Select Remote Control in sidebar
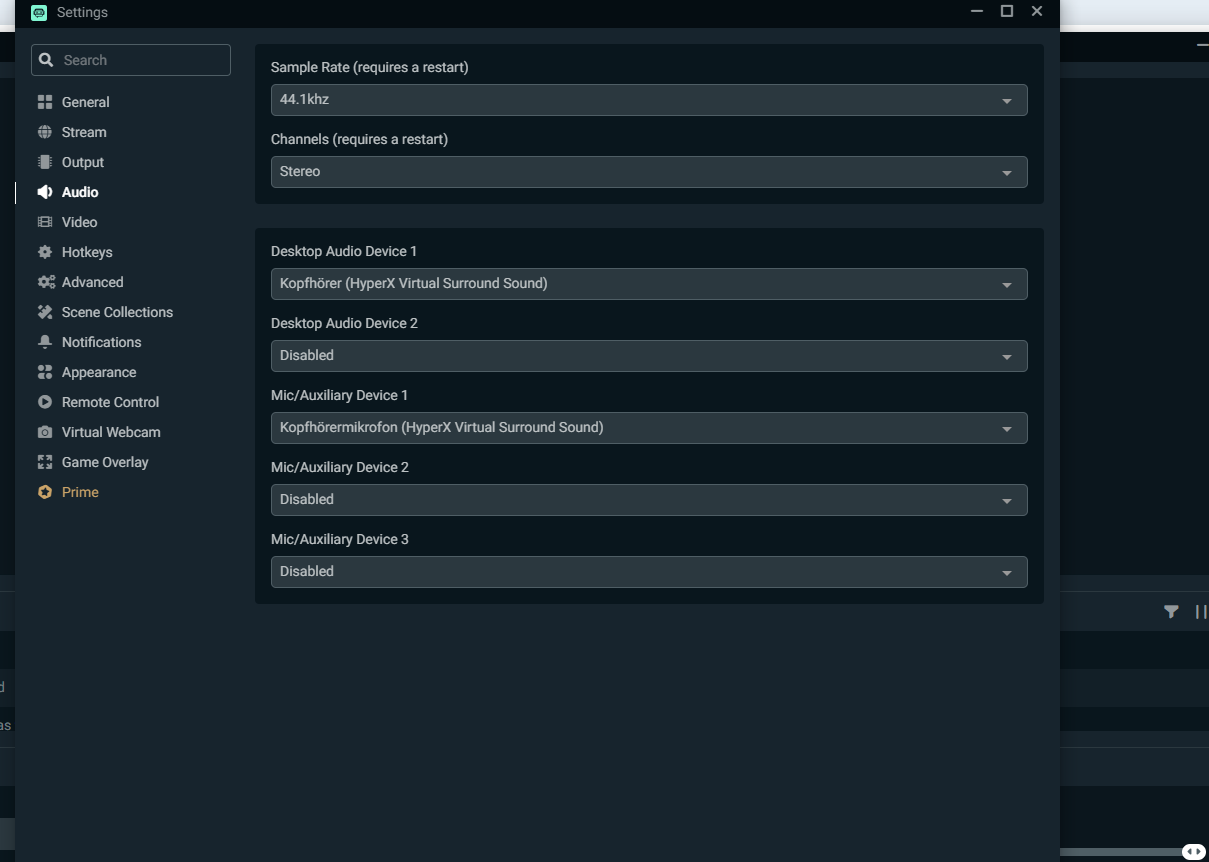The image size is (1209, 862). coord(110,402)
